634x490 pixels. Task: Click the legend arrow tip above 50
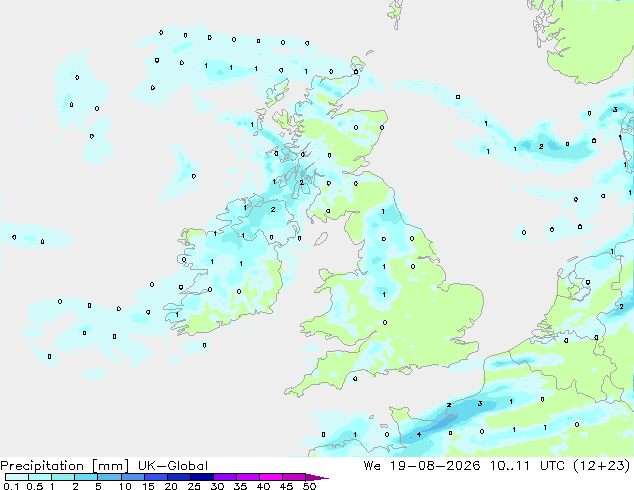pos(317,477)
